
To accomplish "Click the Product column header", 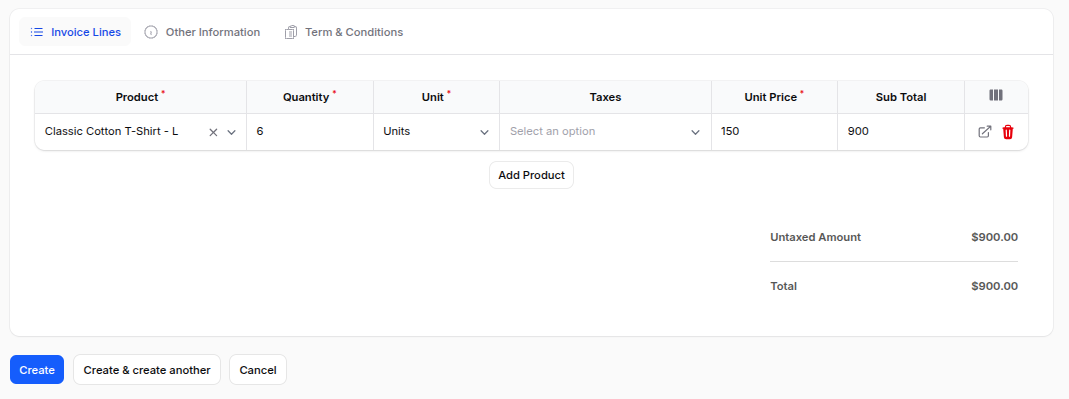I will 140,97.
